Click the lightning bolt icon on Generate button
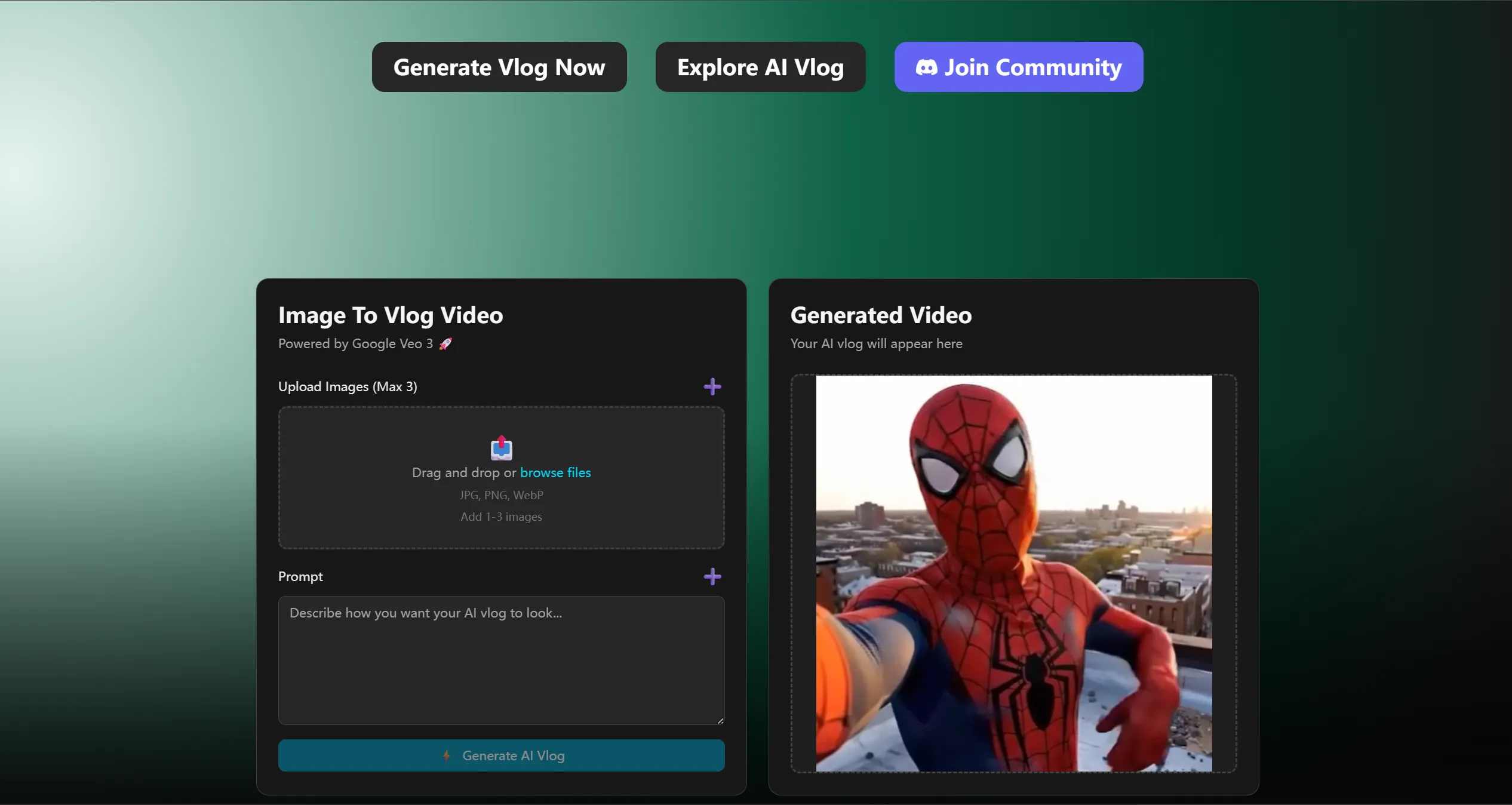 coord(446,755)
